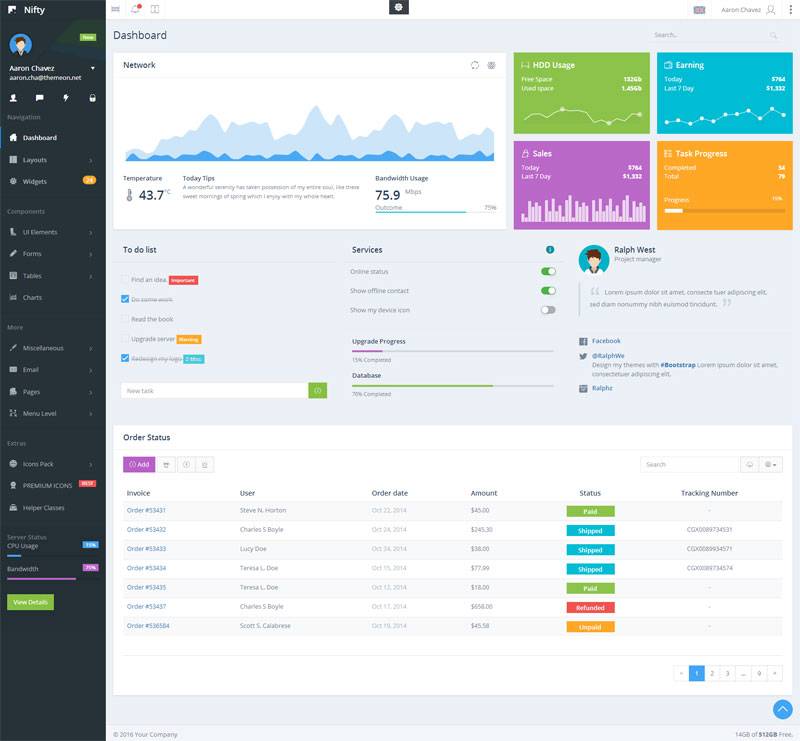Open Charts in the sidebar
The width and height of the screenshot is (800, 741).
(x=33, y=298)
